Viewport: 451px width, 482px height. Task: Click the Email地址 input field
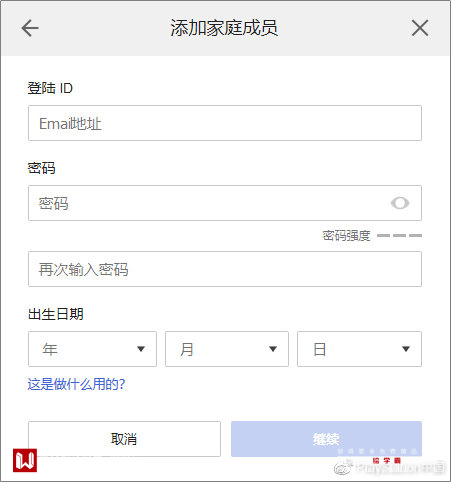coord(225,123)
